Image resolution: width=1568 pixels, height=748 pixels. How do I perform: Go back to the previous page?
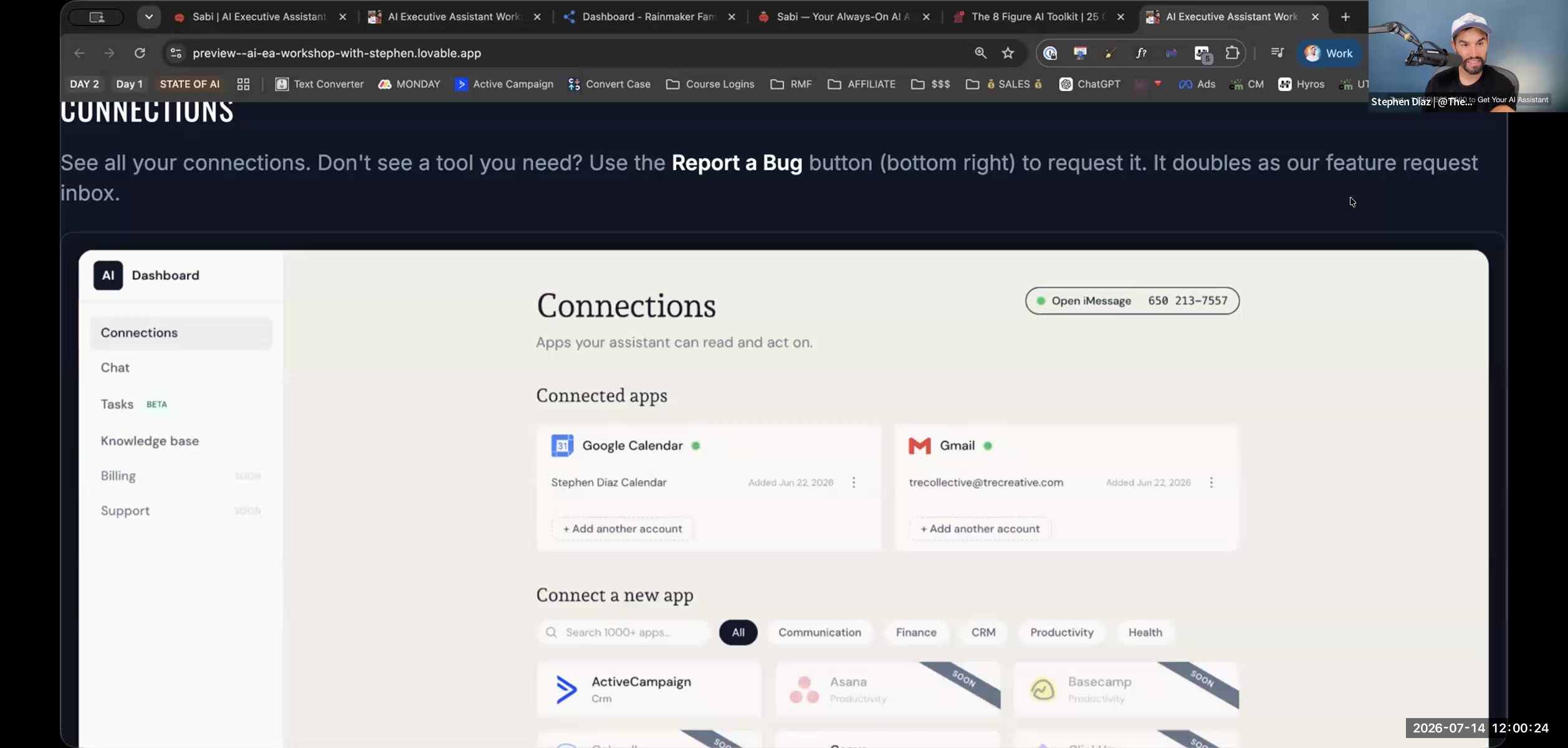79,53
